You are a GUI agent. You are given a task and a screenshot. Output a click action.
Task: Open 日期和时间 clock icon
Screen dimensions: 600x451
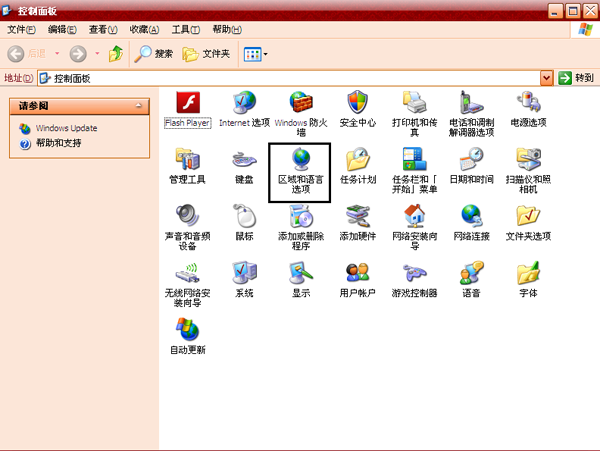coord(471,159)
